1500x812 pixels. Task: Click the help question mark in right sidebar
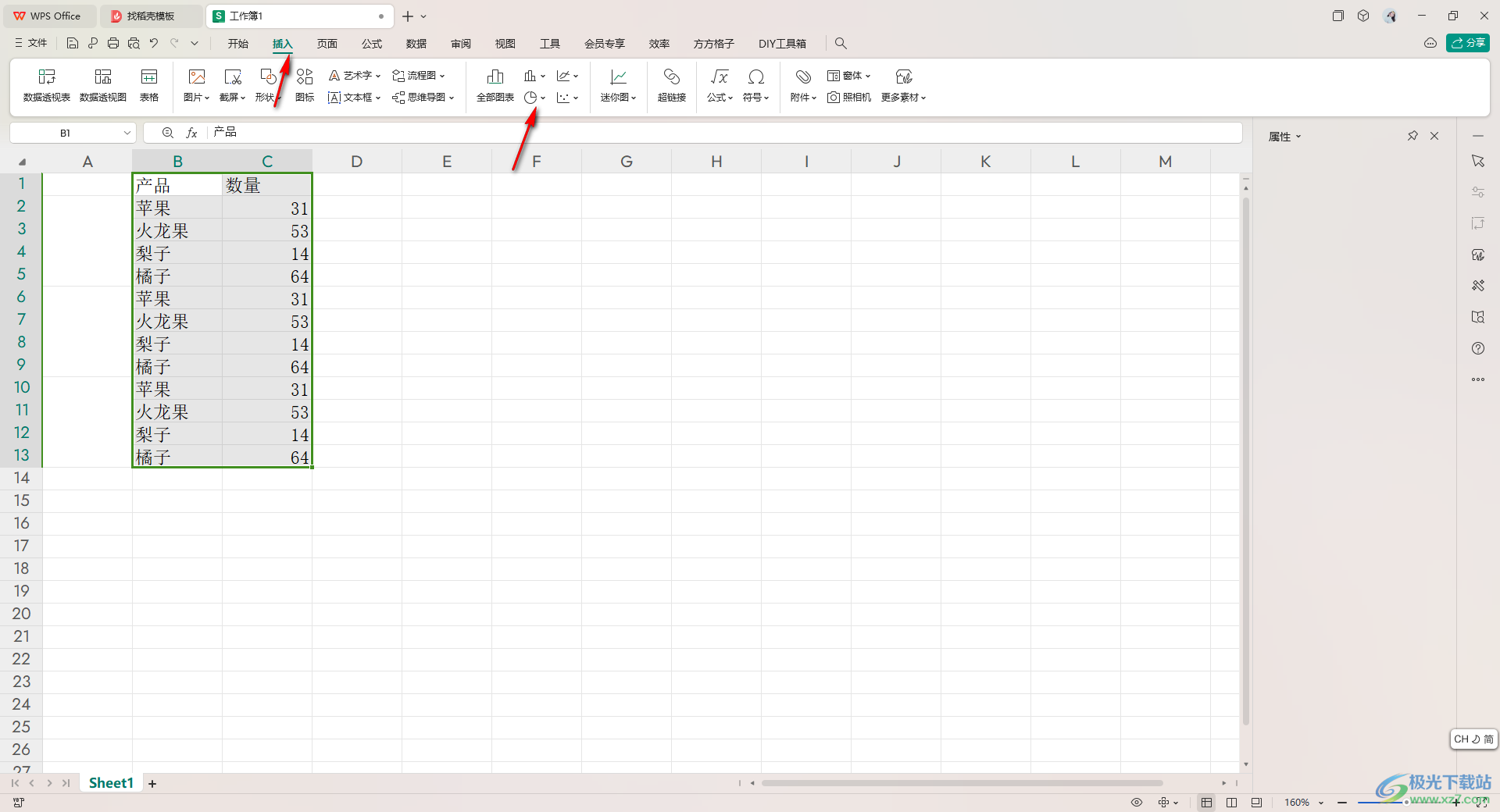pyautogui.click(x=1478, y=348)
